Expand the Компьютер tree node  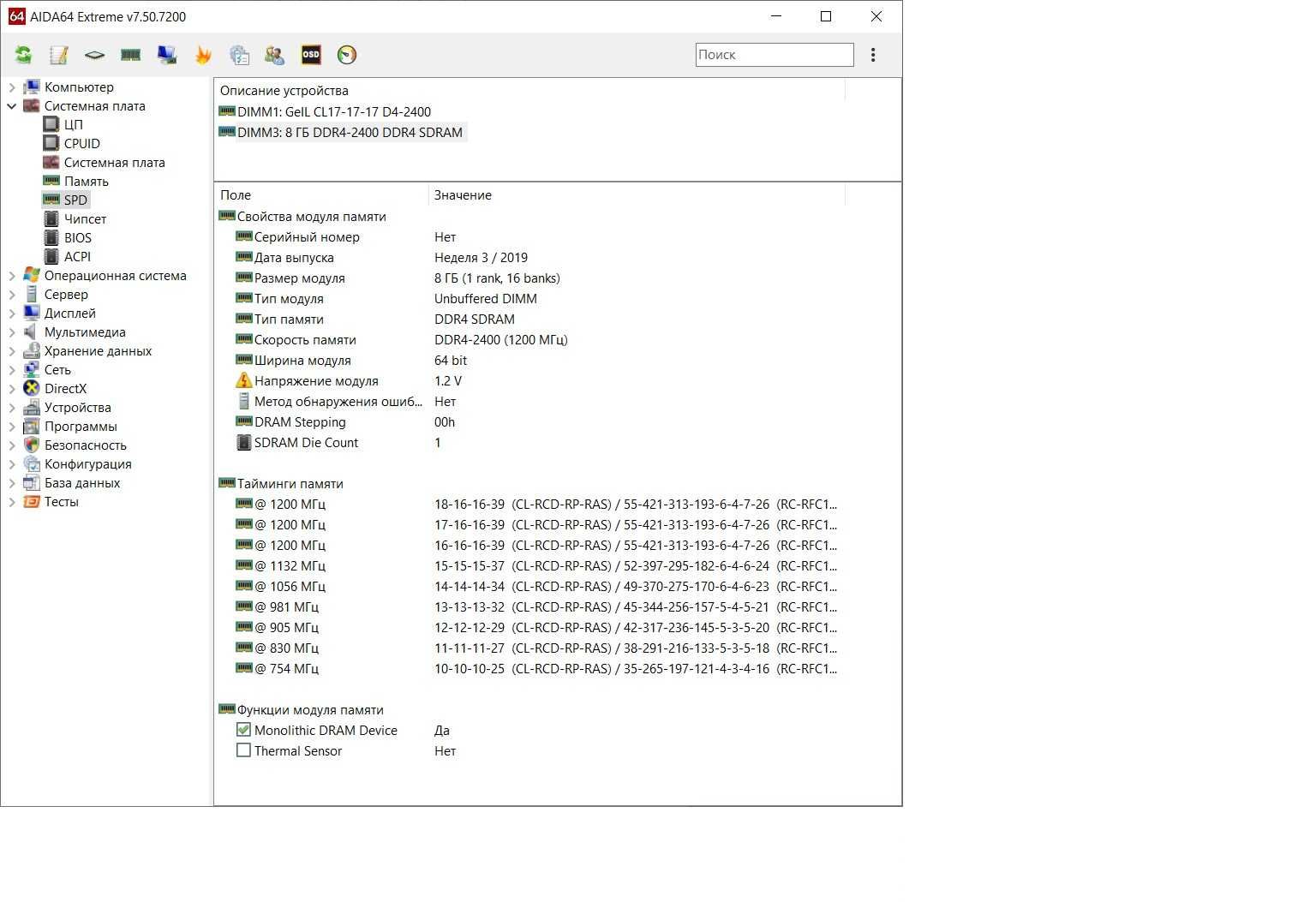pos(12,87)
